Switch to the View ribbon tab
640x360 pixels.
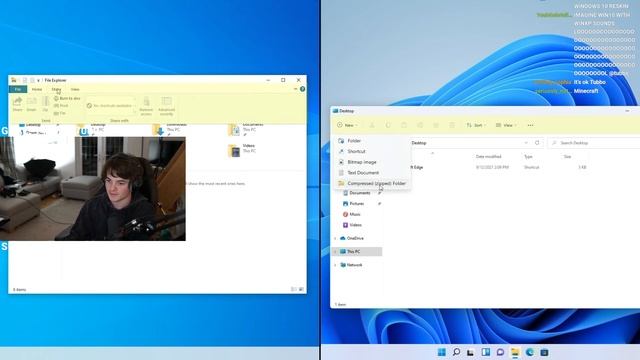[75, 89]
